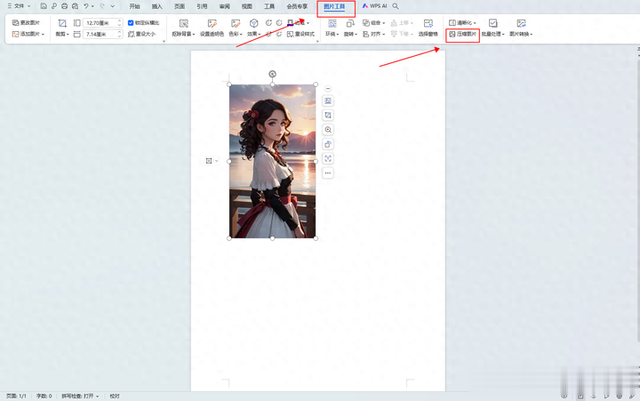Click 字数: 0 in status bar
Viewport: 640px width, 401px height.
point(44,396)
